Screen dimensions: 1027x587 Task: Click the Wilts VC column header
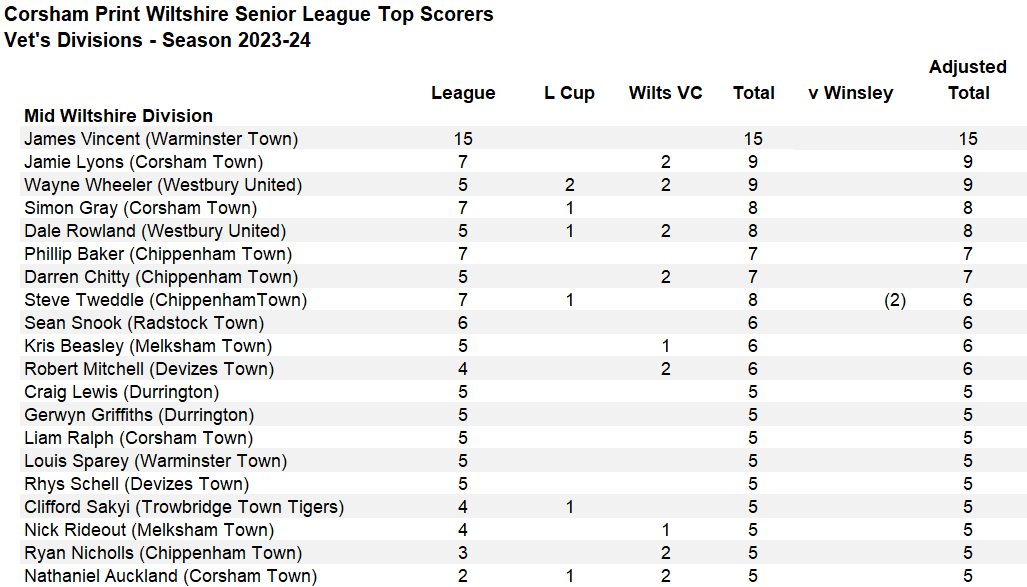click(665, 93)
